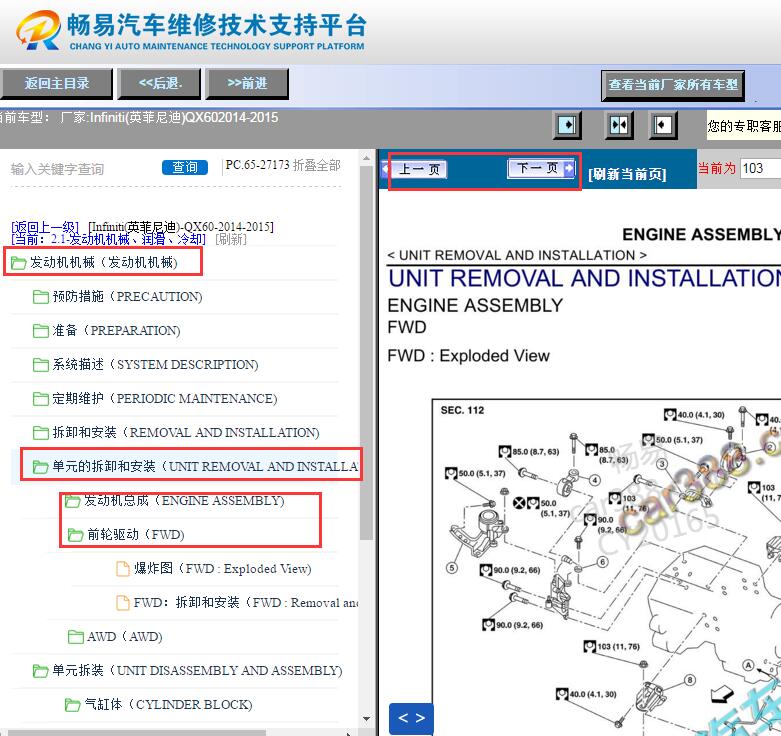Viewport: 781px width, 736px height.
Task: Open 爆炸图 FWD Exploded View page
Action: [x=222, y=569]
